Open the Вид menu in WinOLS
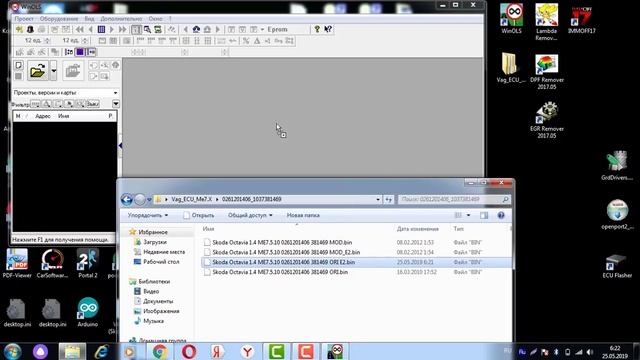 89,19
